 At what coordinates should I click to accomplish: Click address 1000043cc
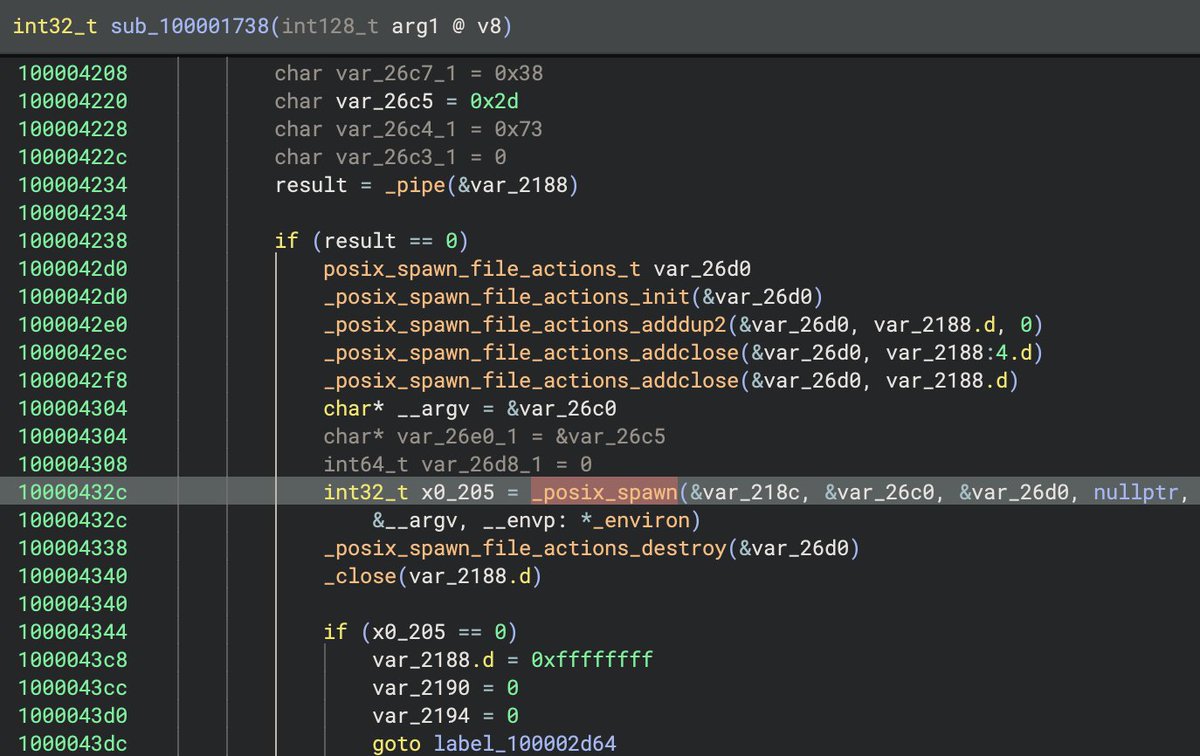[72, 689]
